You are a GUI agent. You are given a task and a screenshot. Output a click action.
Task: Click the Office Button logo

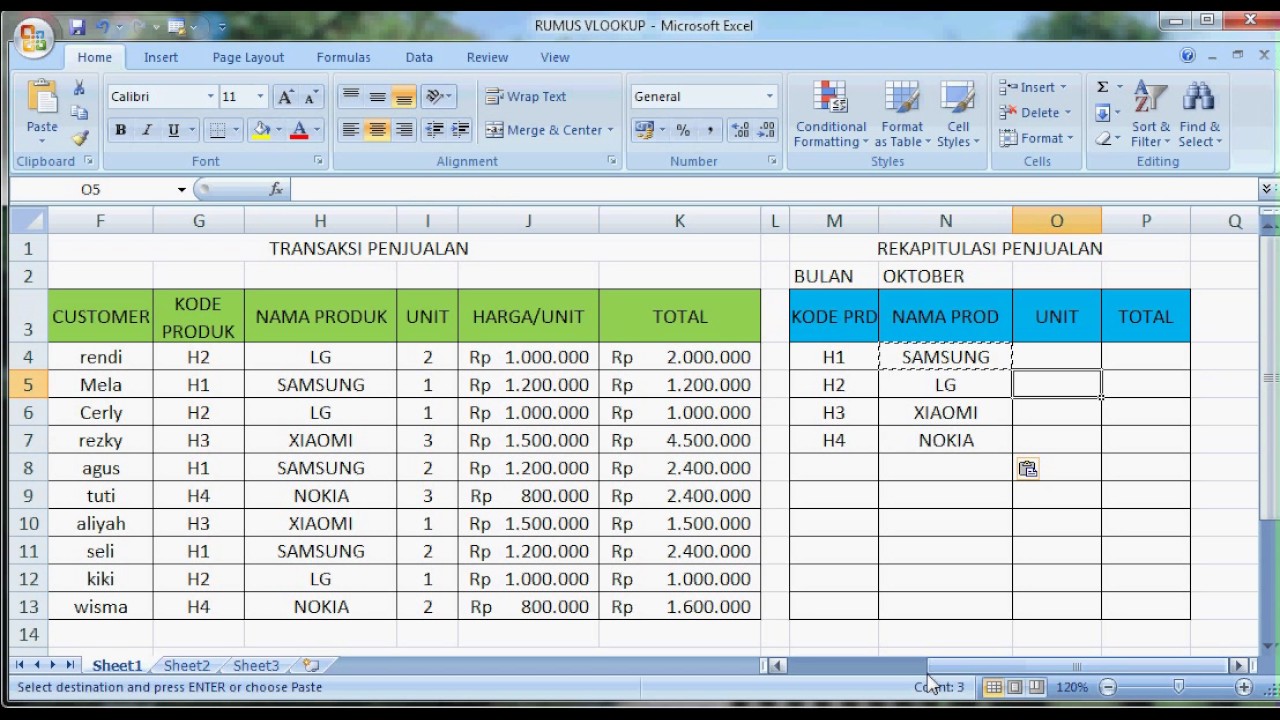(32, 38)
